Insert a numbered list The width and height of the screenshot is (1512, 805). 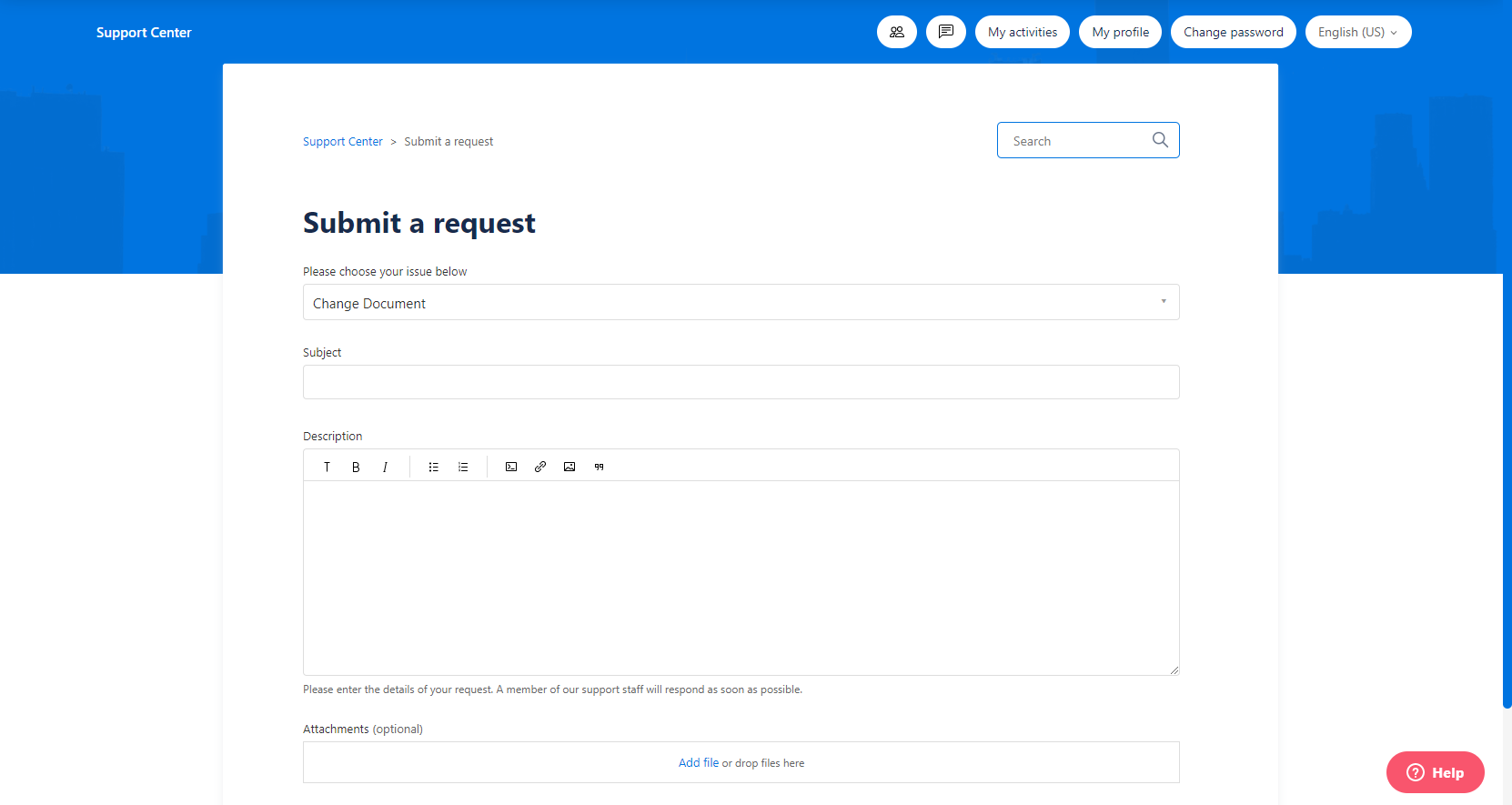[x=463, y=467]
